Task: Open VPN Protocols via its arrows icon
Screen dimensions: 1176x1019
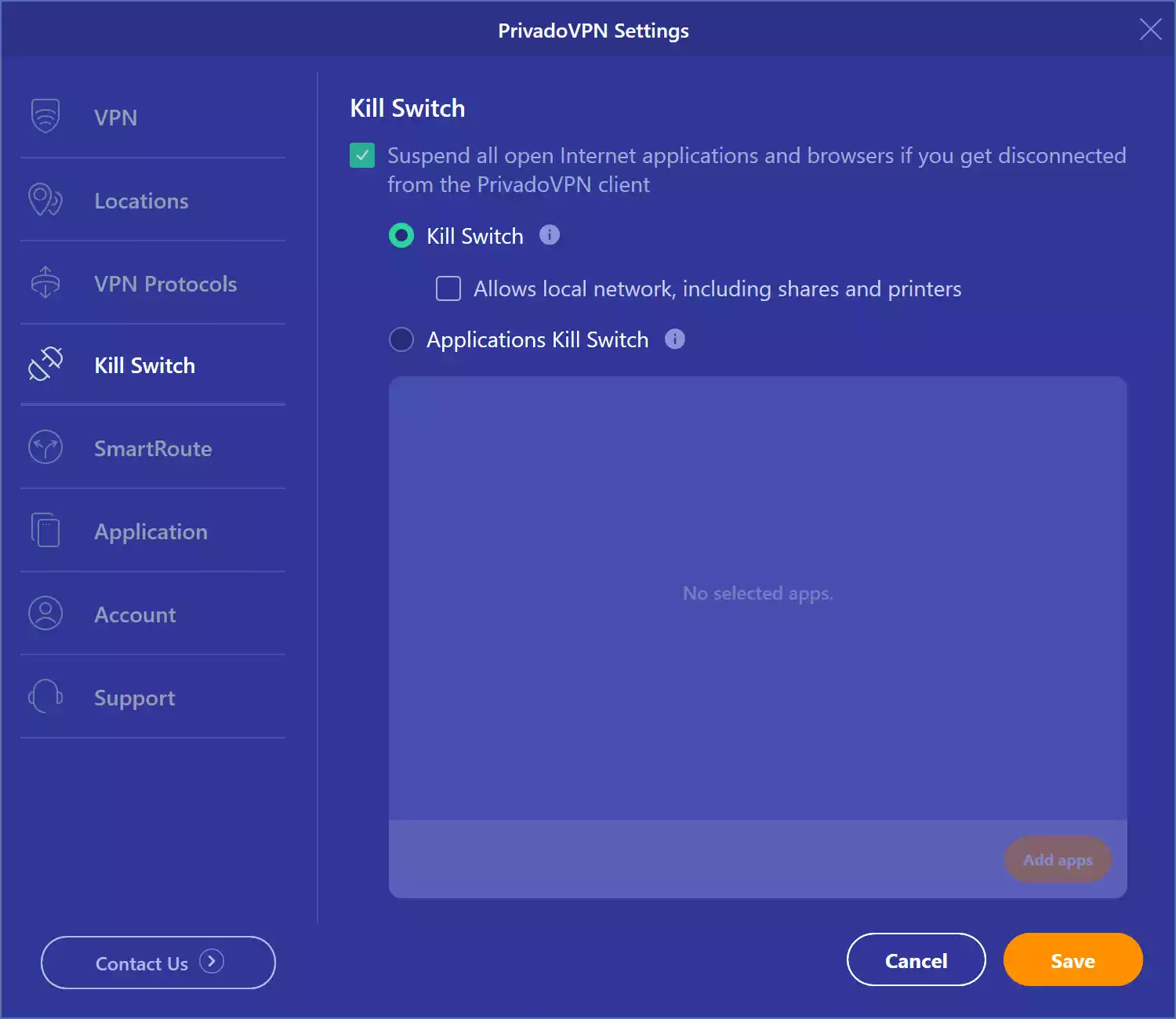Action: pyautogui.click(x=45, y=284)
